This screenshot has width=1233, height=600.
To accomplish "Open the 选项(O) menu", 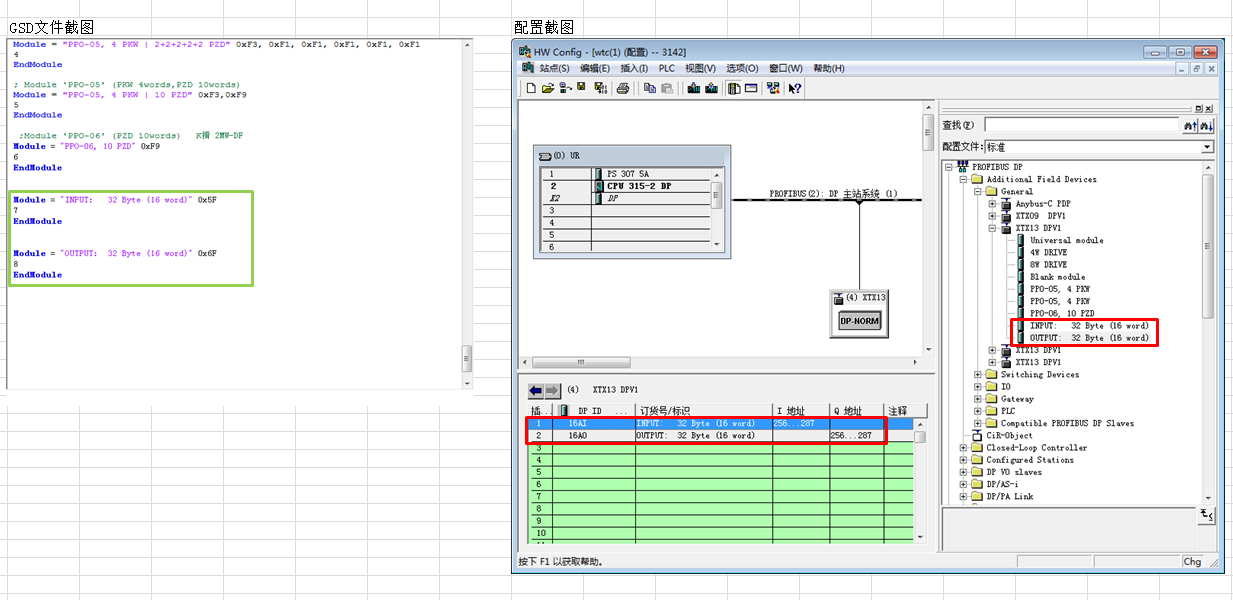I will 742,69.
